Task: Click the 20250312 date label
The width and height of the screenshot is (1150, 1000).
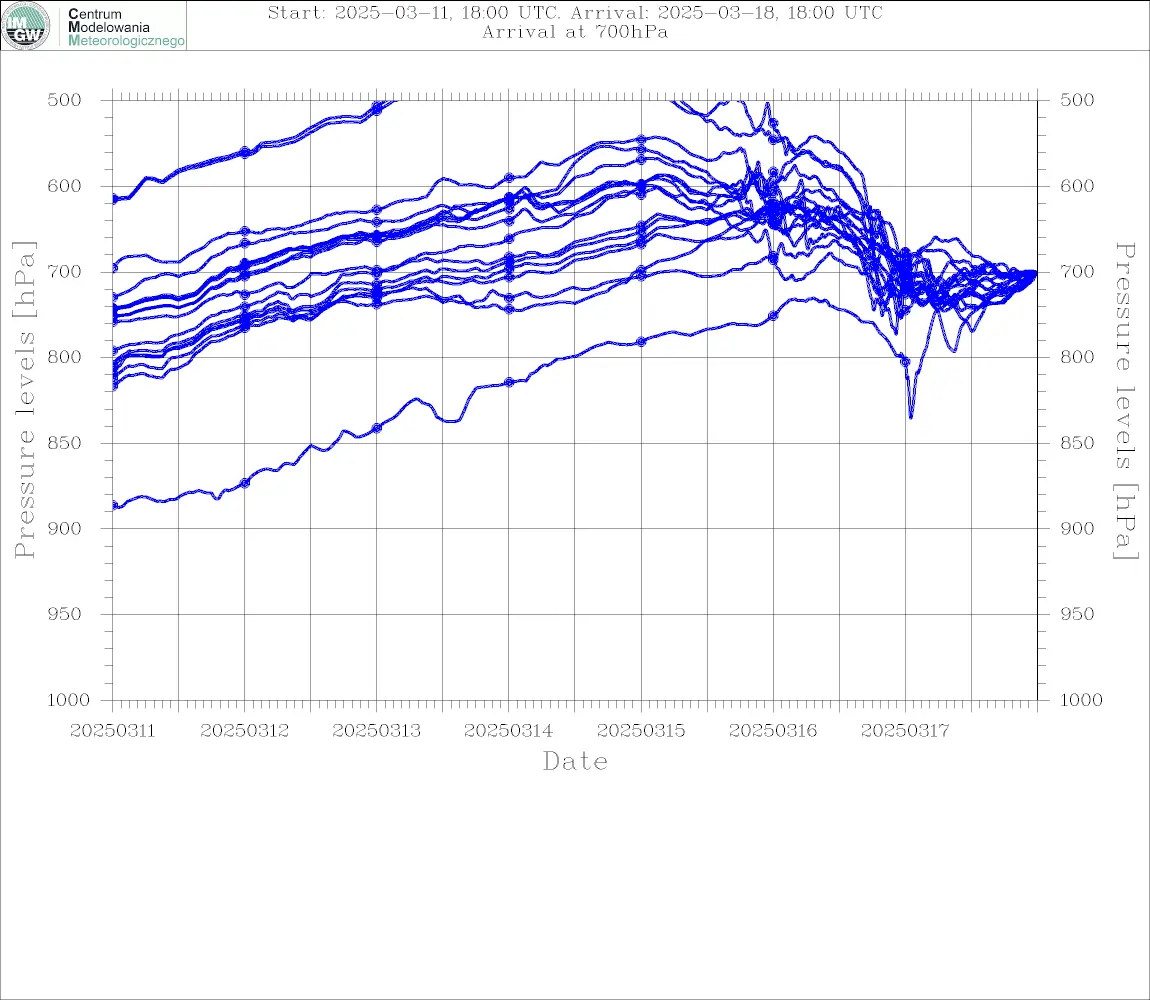Action: (x=244, y=731)
